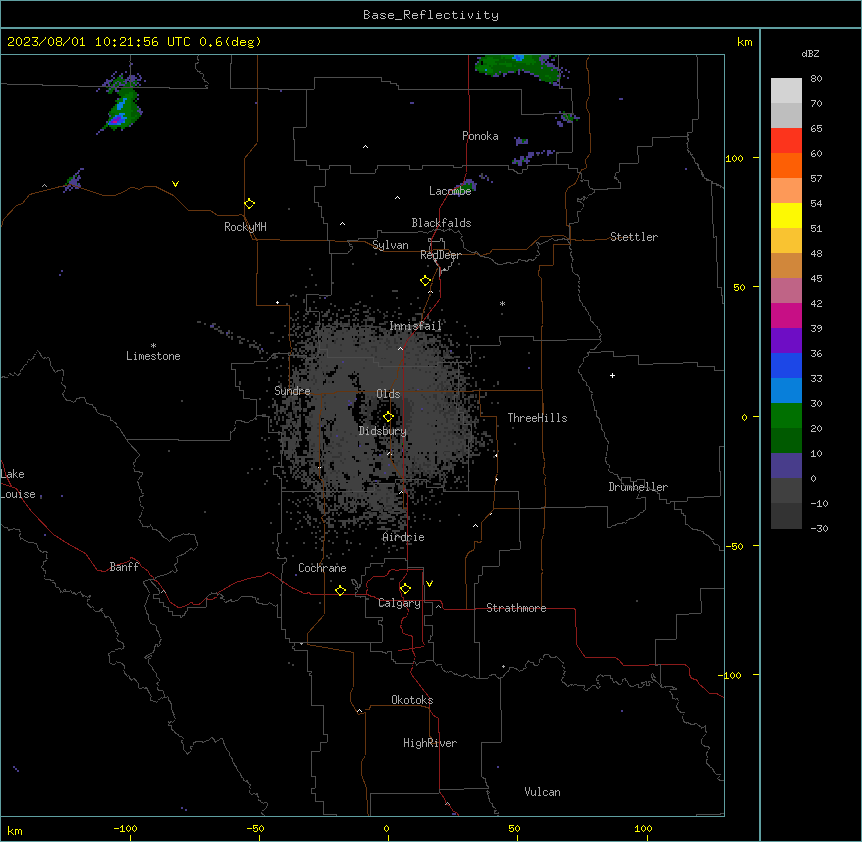Click the yellow v marker northwest of RockyMH

pyautogui.click(x=175, y=184)
